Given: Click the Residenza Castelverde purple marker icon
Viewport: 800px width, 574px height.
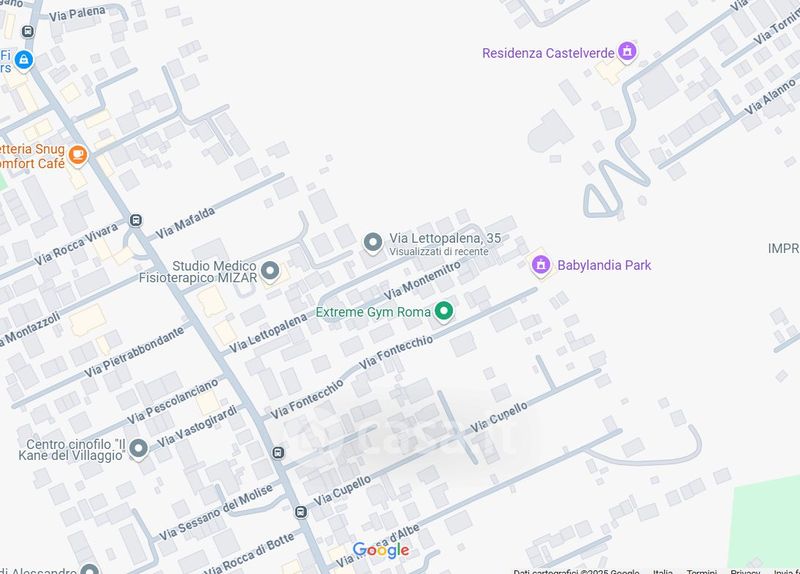Looking at the screenshot, I should (627, 51).
